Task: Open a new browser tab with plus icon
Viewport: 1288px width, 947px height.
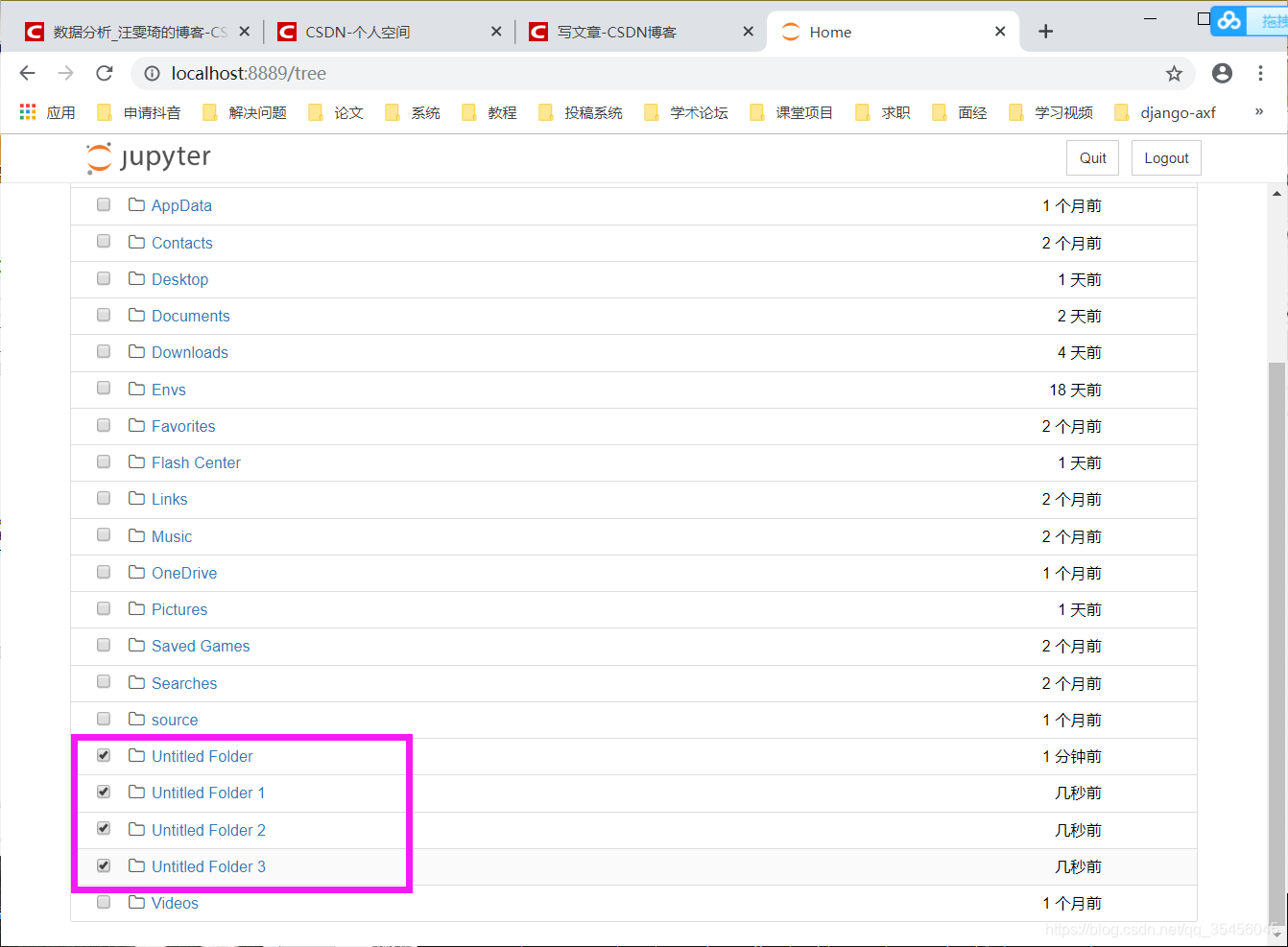Action: click(1045, 32)
